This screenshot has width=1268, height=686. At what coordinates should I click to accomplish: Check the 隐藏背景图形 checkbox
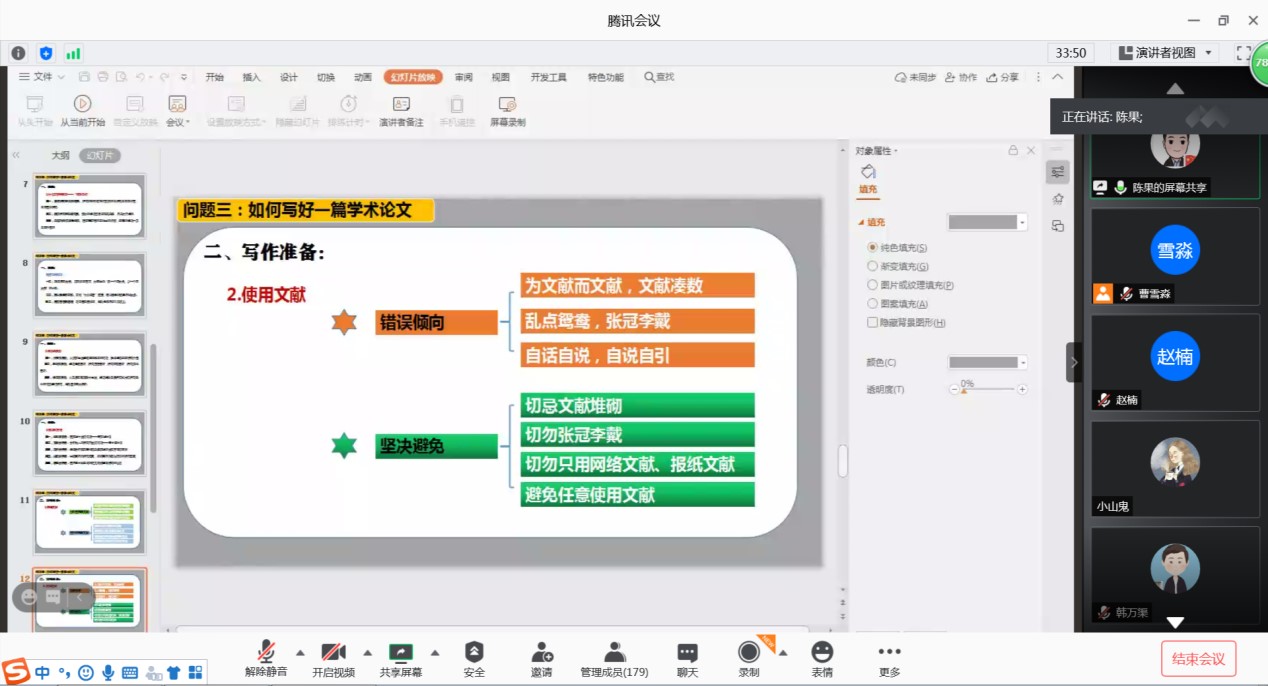(x=873, y=322)
